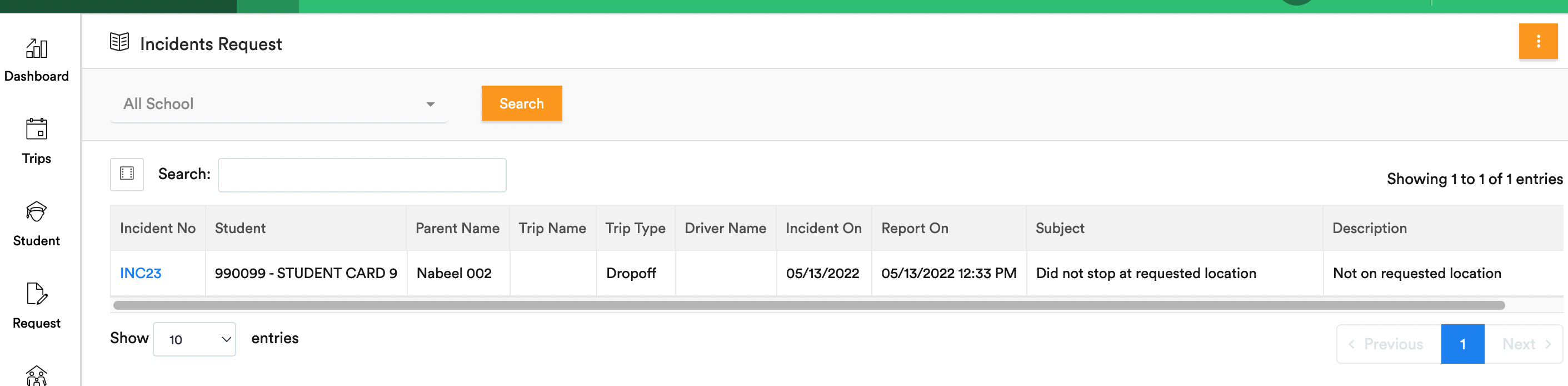Image resolution: width=1568 pixels, height=386 pixels.
Task: Sort by Description column header
Action: [1442, 228]
